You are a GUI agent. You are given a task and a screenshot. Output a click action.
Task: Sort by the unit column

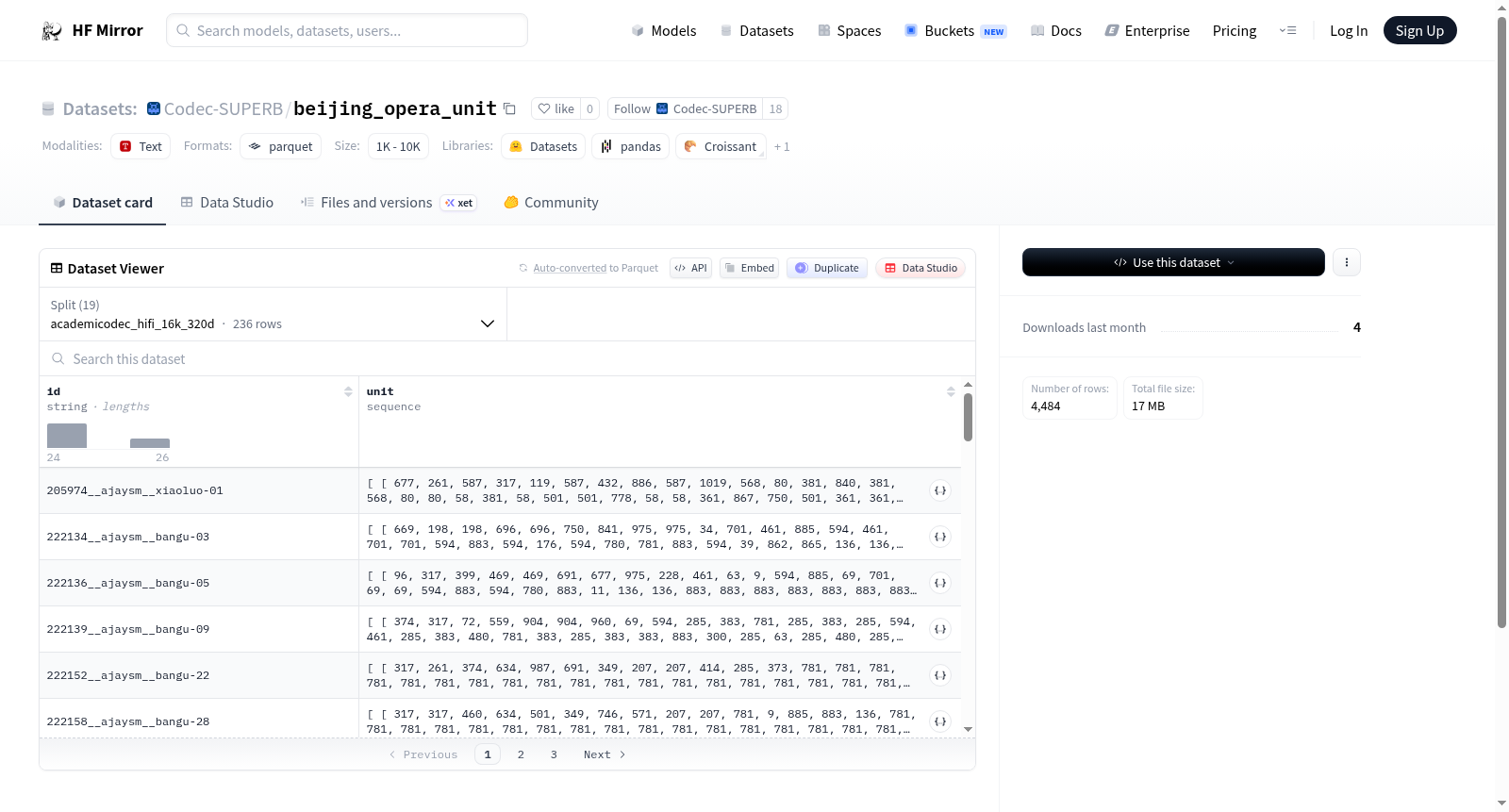pyautogui.click(x=951, y=391)
